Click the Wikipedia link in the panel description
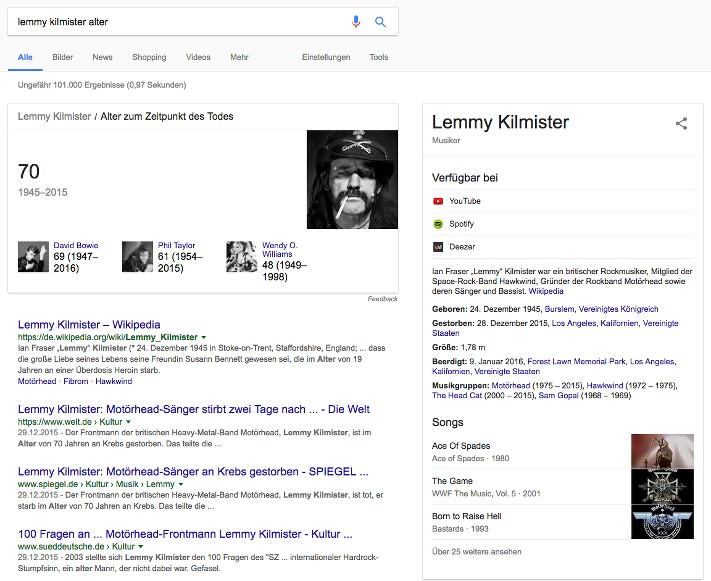Image resolution: width=711 pixels, height=581 pixels. pyautogui.click(x=546, y=291)
